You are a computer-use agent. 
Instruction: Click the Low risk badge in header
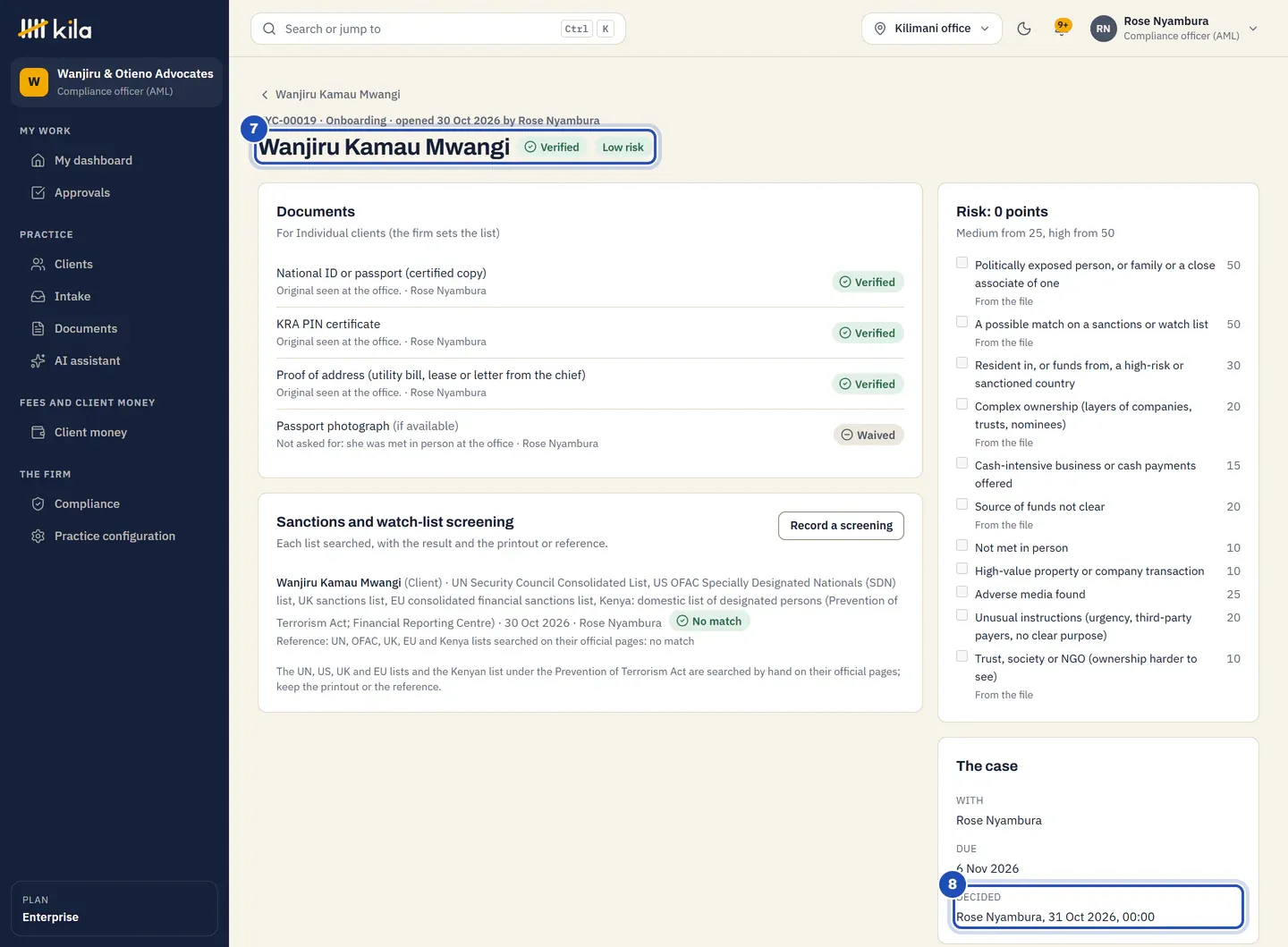pos(623,148)
